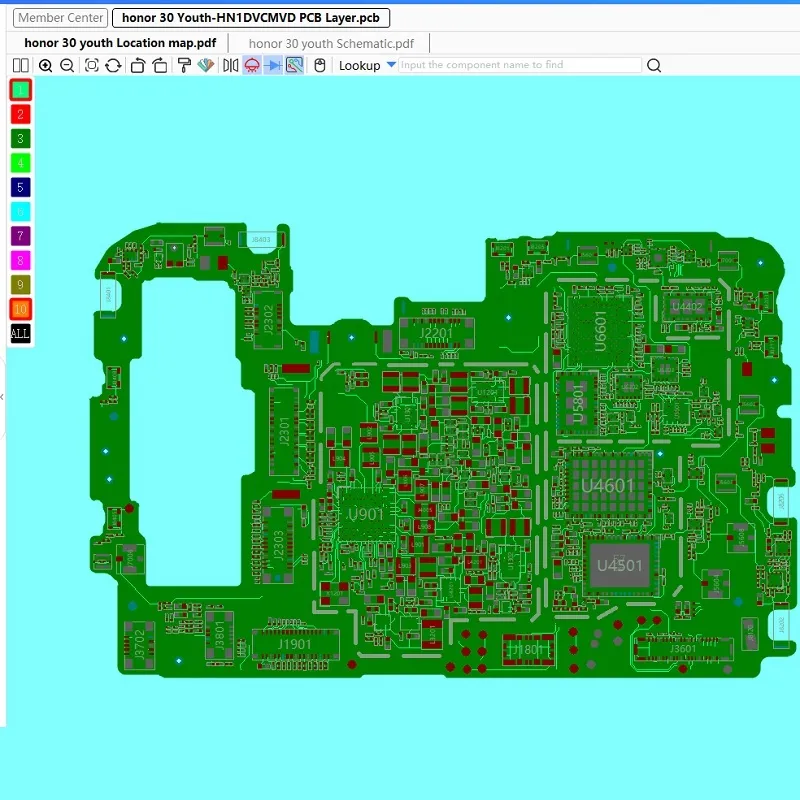
Task: Show ALL layers button
Action: pyautogui.click(x=20, y=334)
